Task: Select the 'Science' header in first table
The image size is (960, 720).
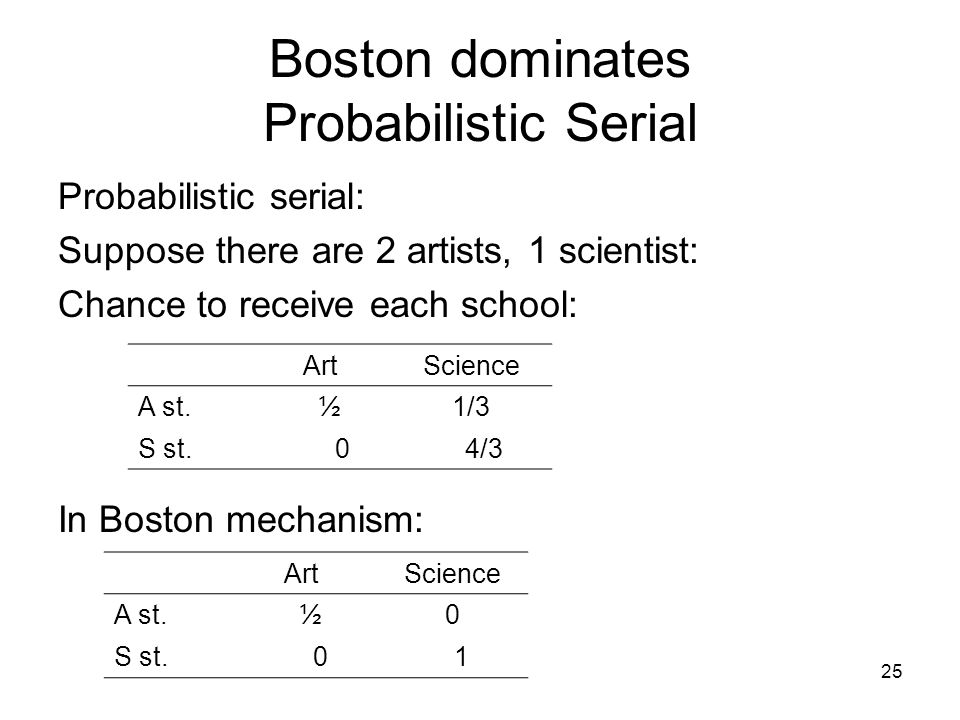Action: tap(471, 366)
